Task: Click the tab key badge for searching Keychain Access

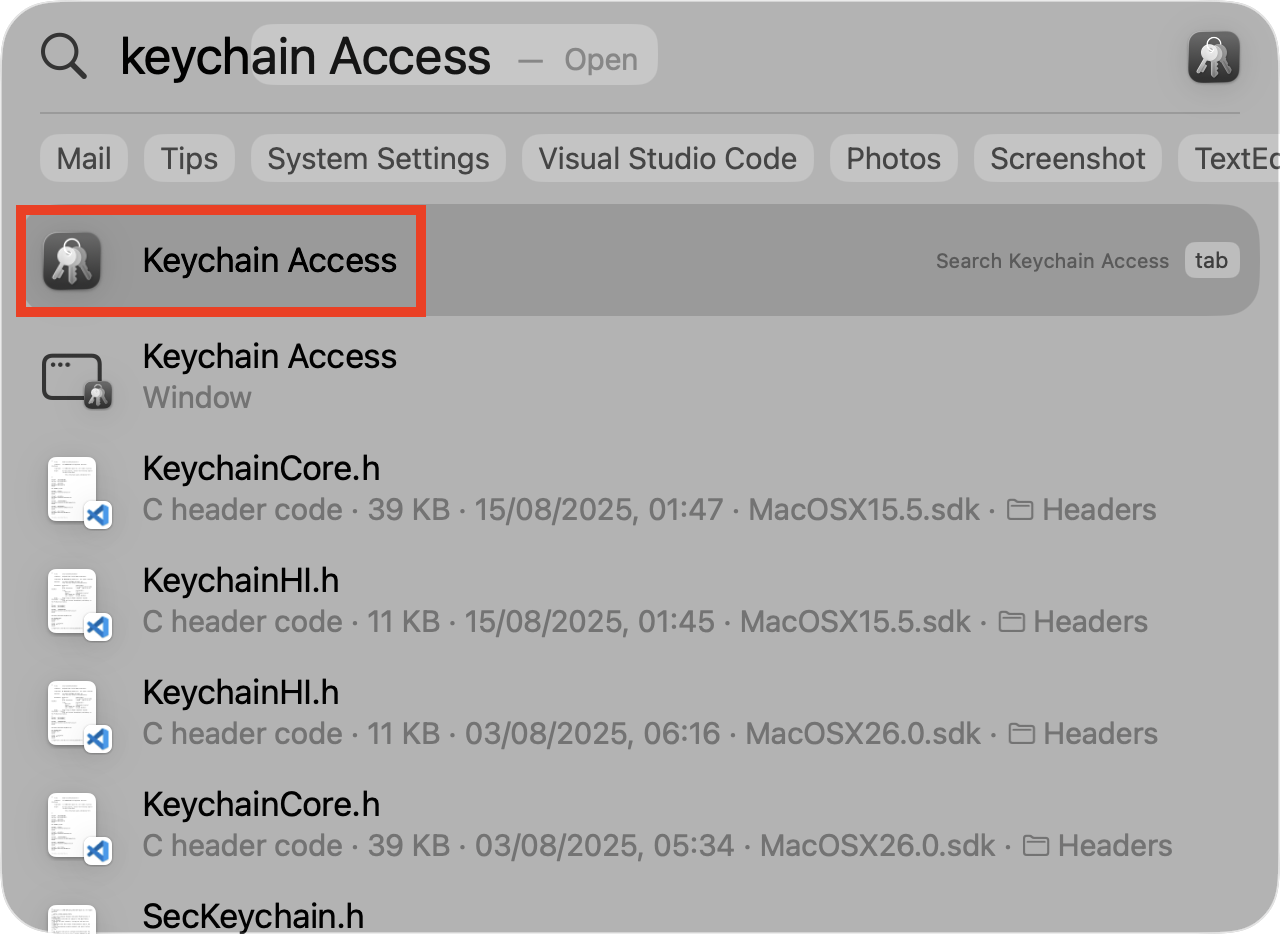Action: 1211,260
